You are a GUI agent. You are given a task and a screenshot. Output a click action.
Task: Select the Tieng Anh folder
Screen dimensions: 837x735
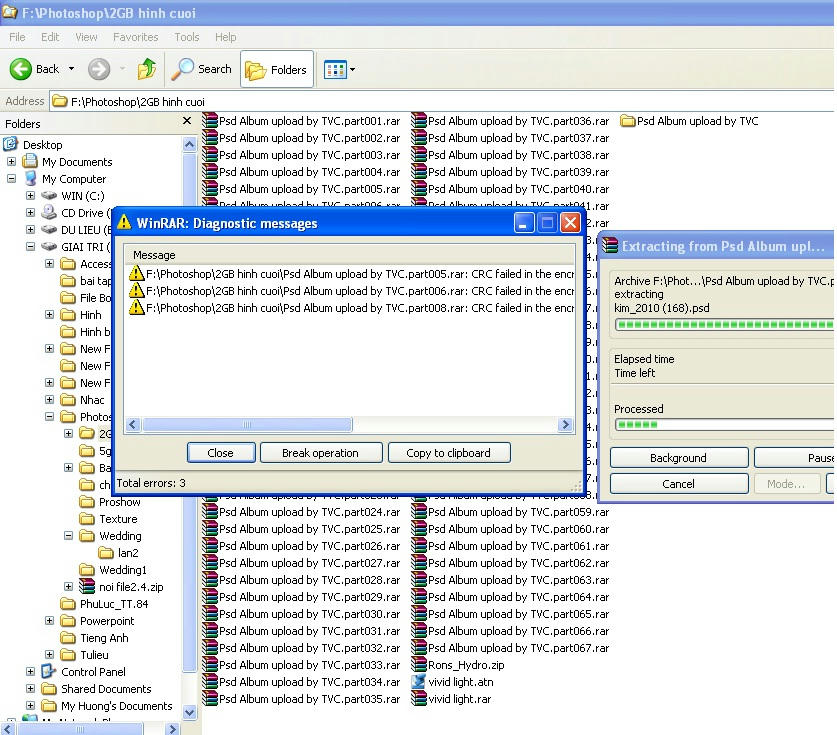coord(94,638)
